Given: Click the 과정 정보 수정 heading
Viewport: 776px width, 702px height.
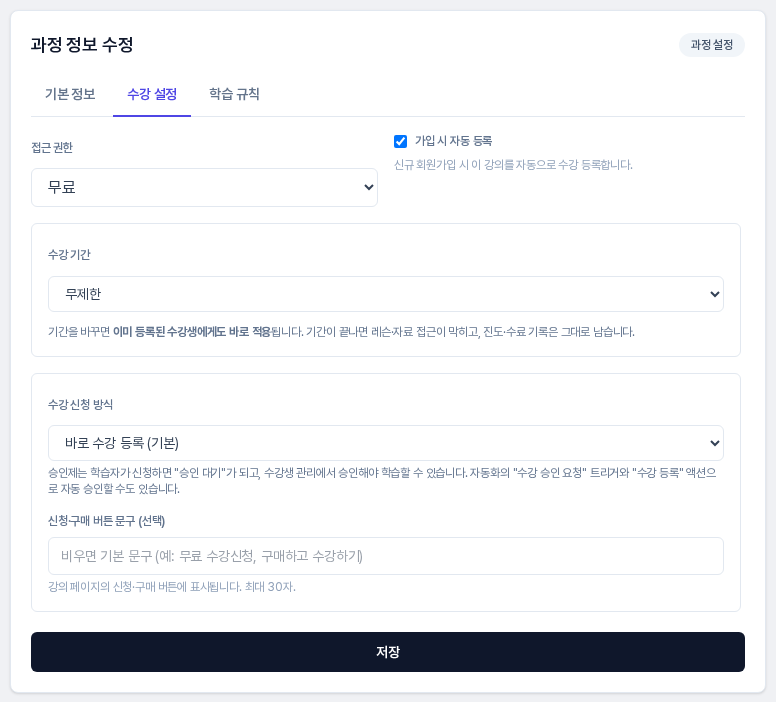Looking at the screenshot, I should tap(82, 45).
